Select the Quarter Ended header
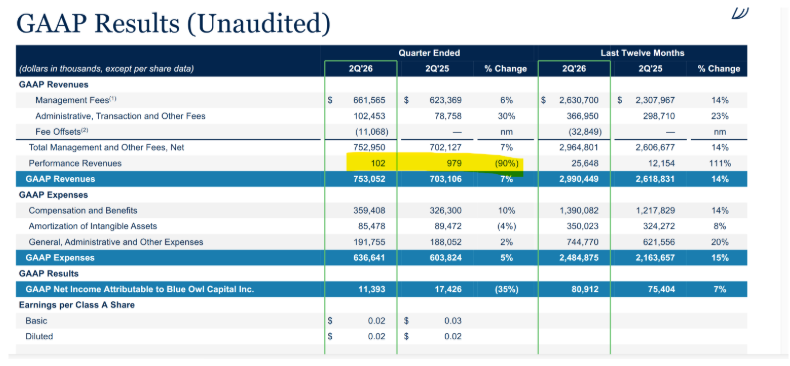Screen dimensions: 790x366 pos(429,53)
